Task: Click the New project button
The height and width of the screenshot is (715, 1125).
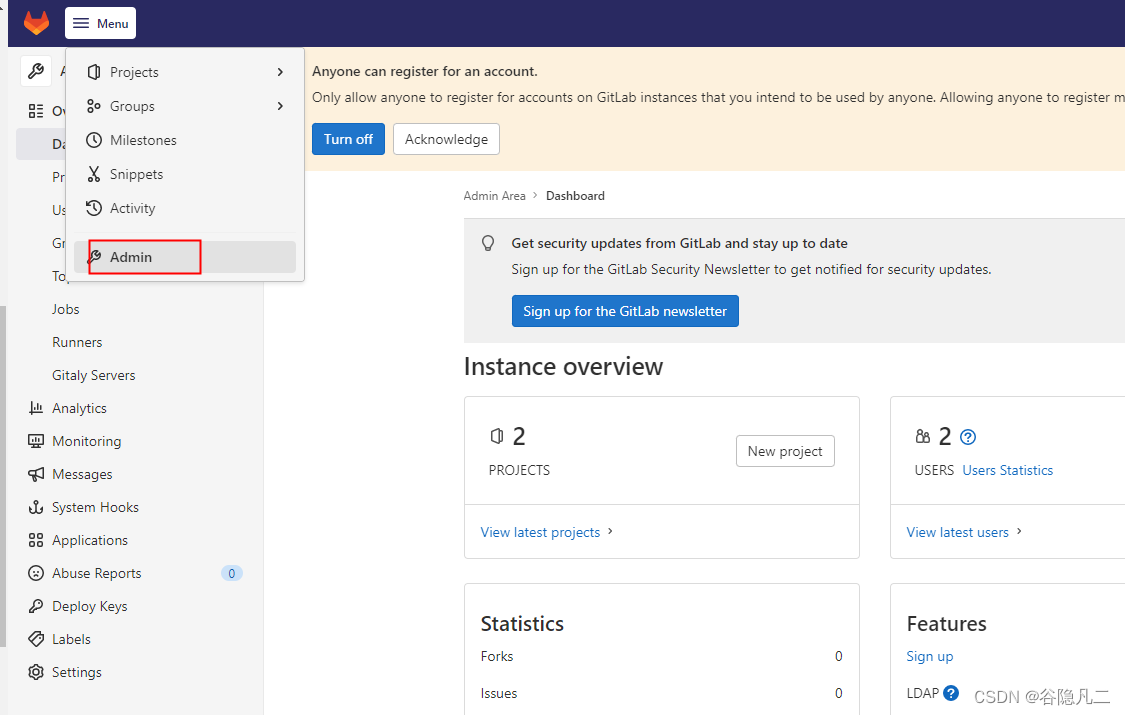Action: (785, 451)
